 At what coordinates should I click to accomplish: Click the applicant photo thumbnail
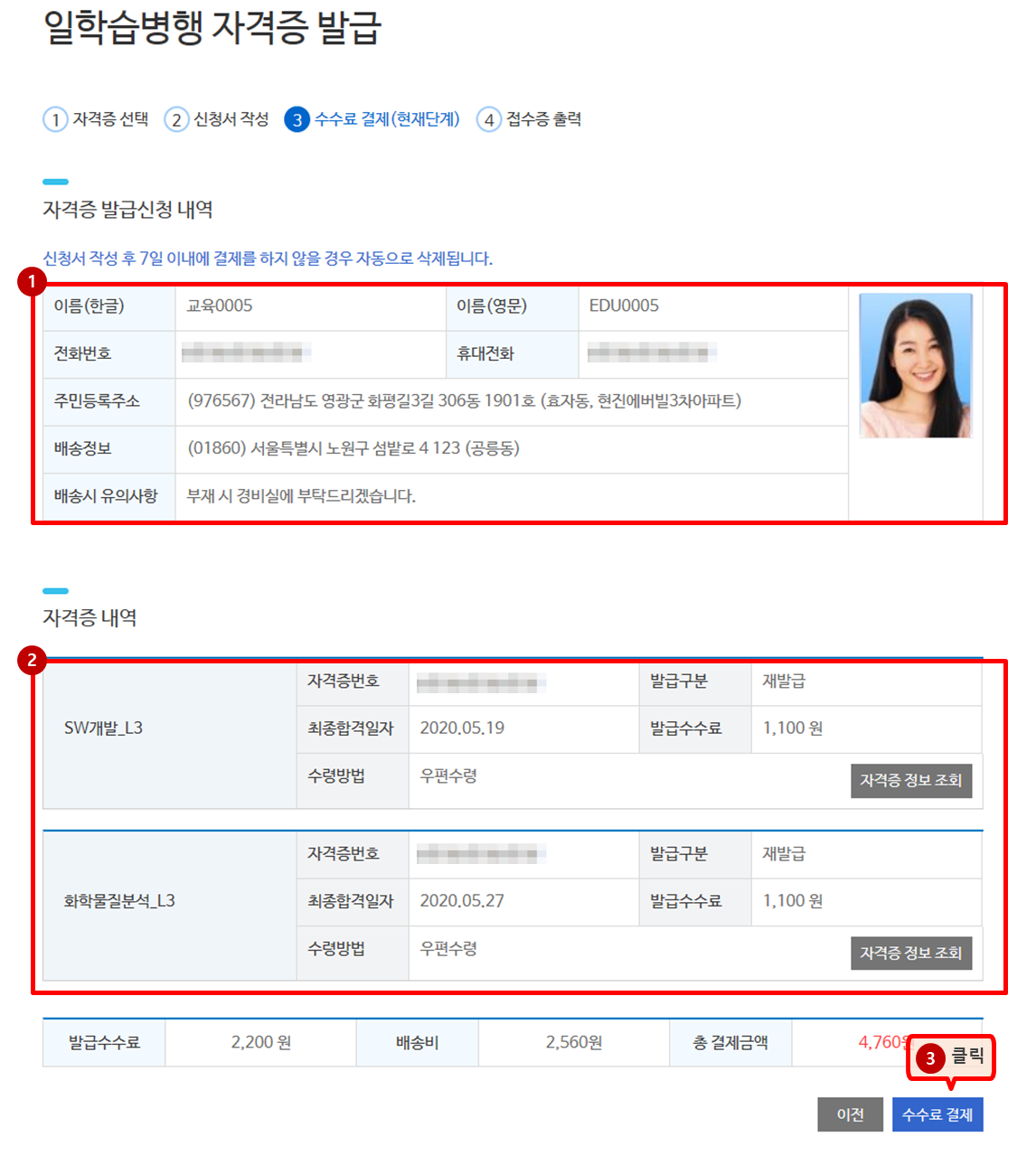pos(915,366)
